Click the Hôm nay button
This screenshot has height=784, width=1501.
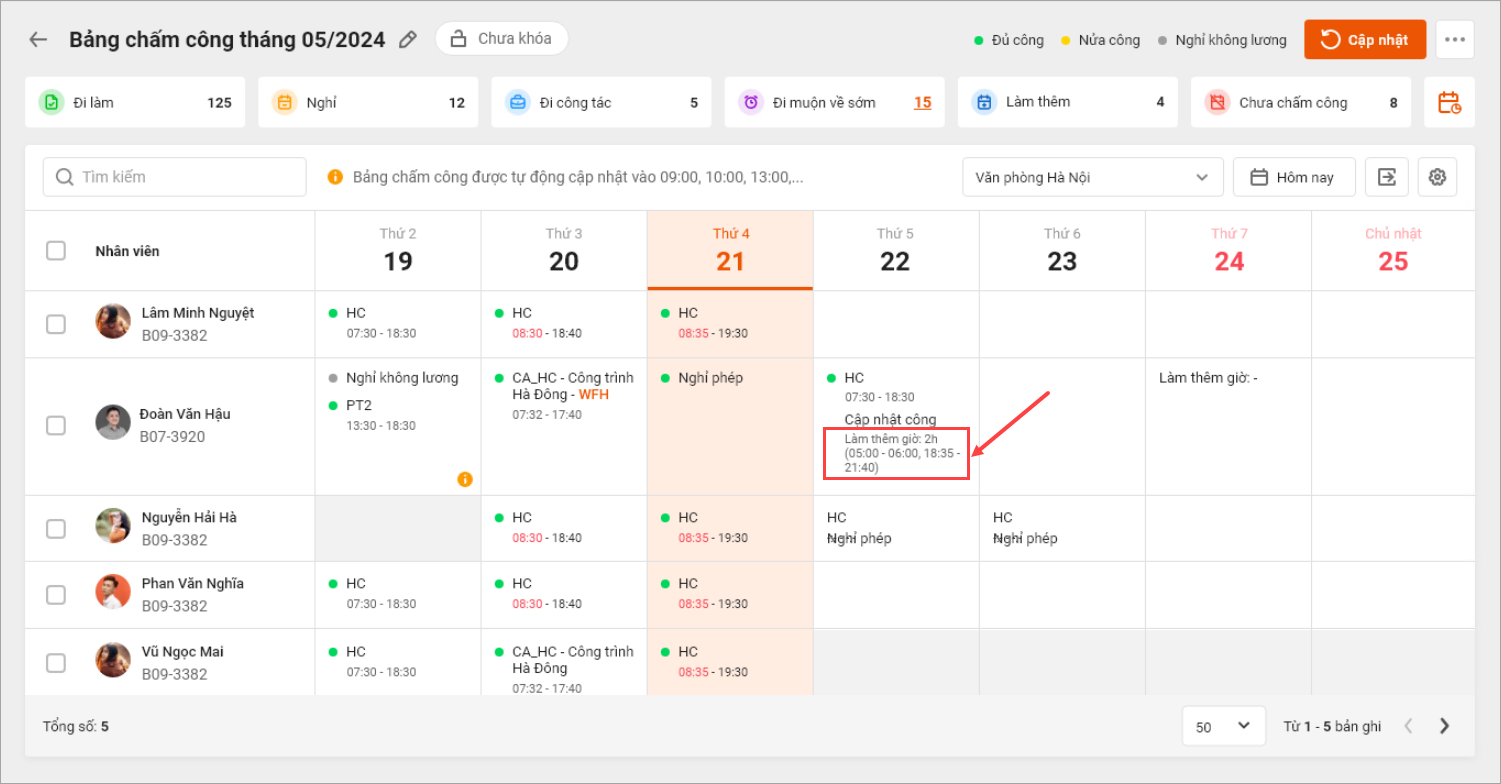(1293, 177)
